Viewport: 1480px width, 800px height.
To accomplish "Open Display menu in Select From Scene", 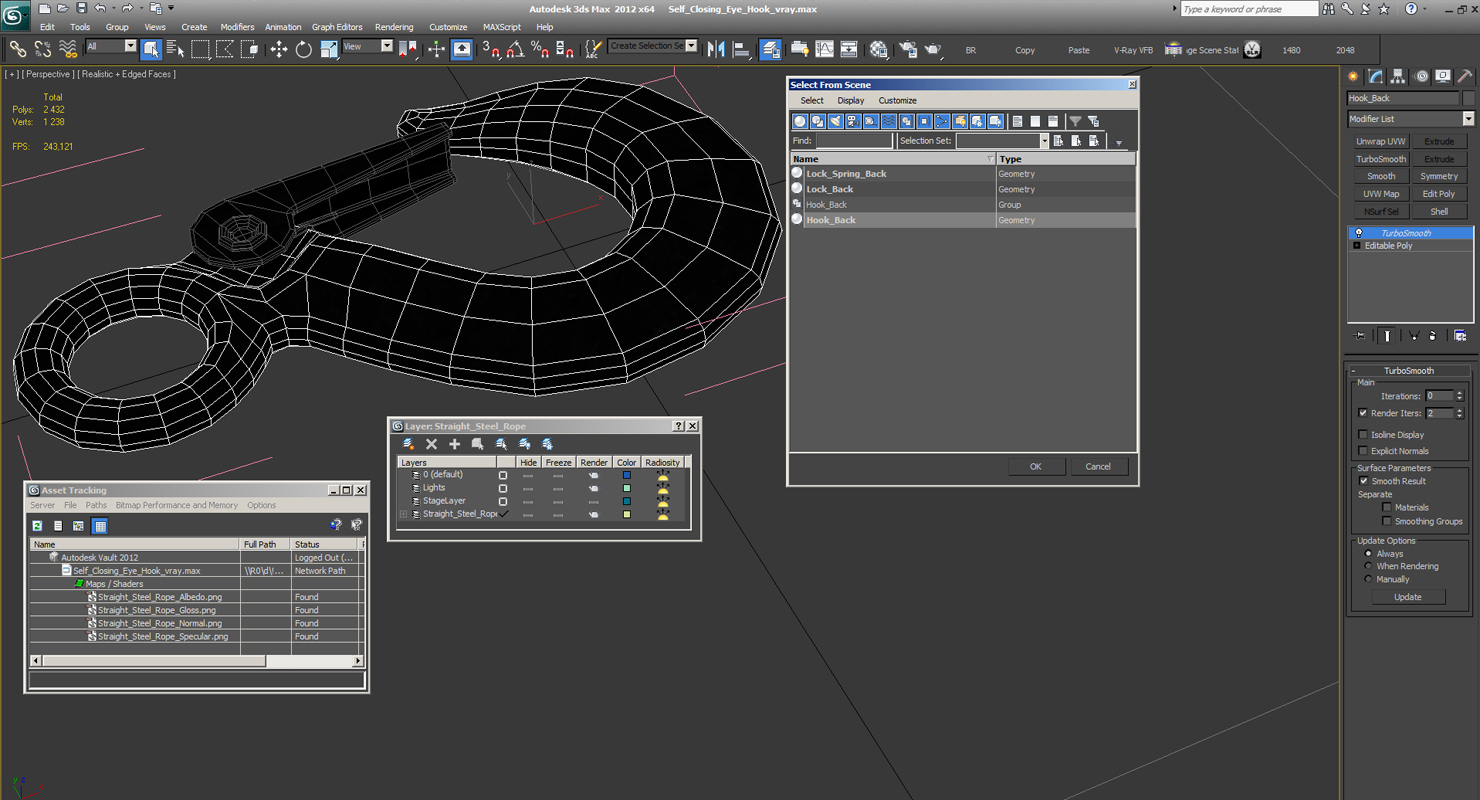I will [x=851, y=101].
